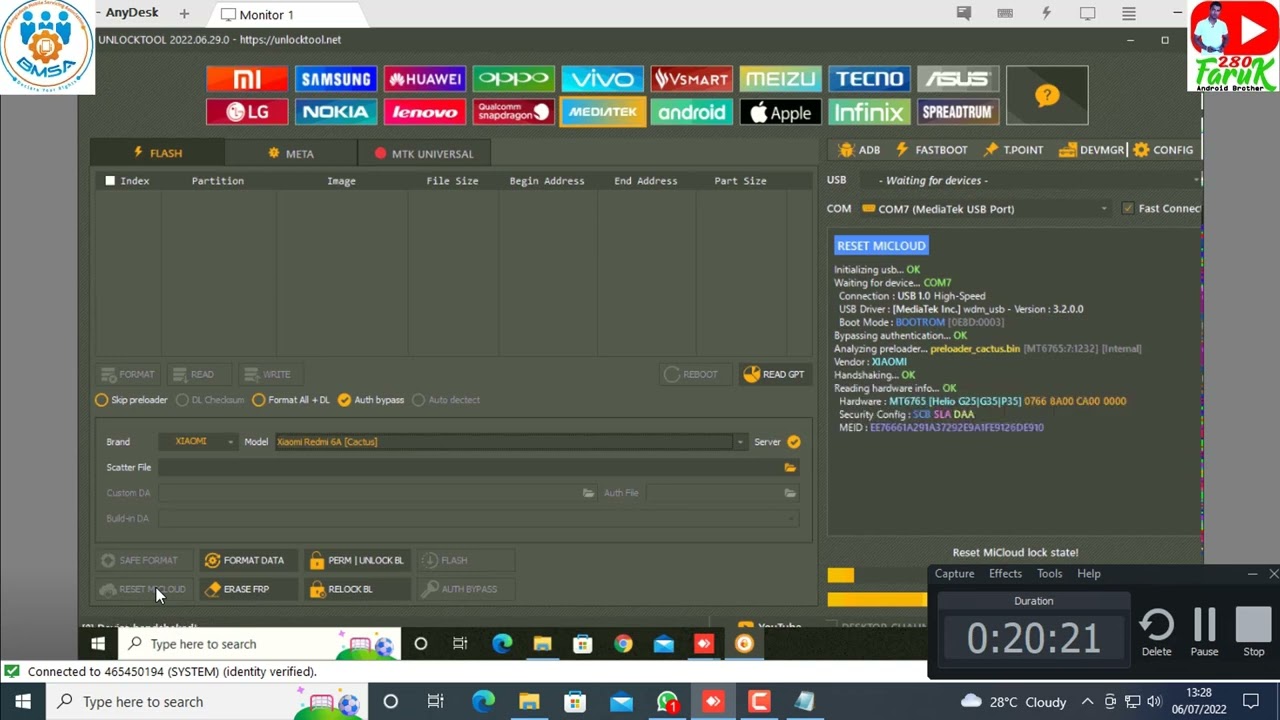
Task: Select the Vsmart brand logo
Action: point(691,79)
